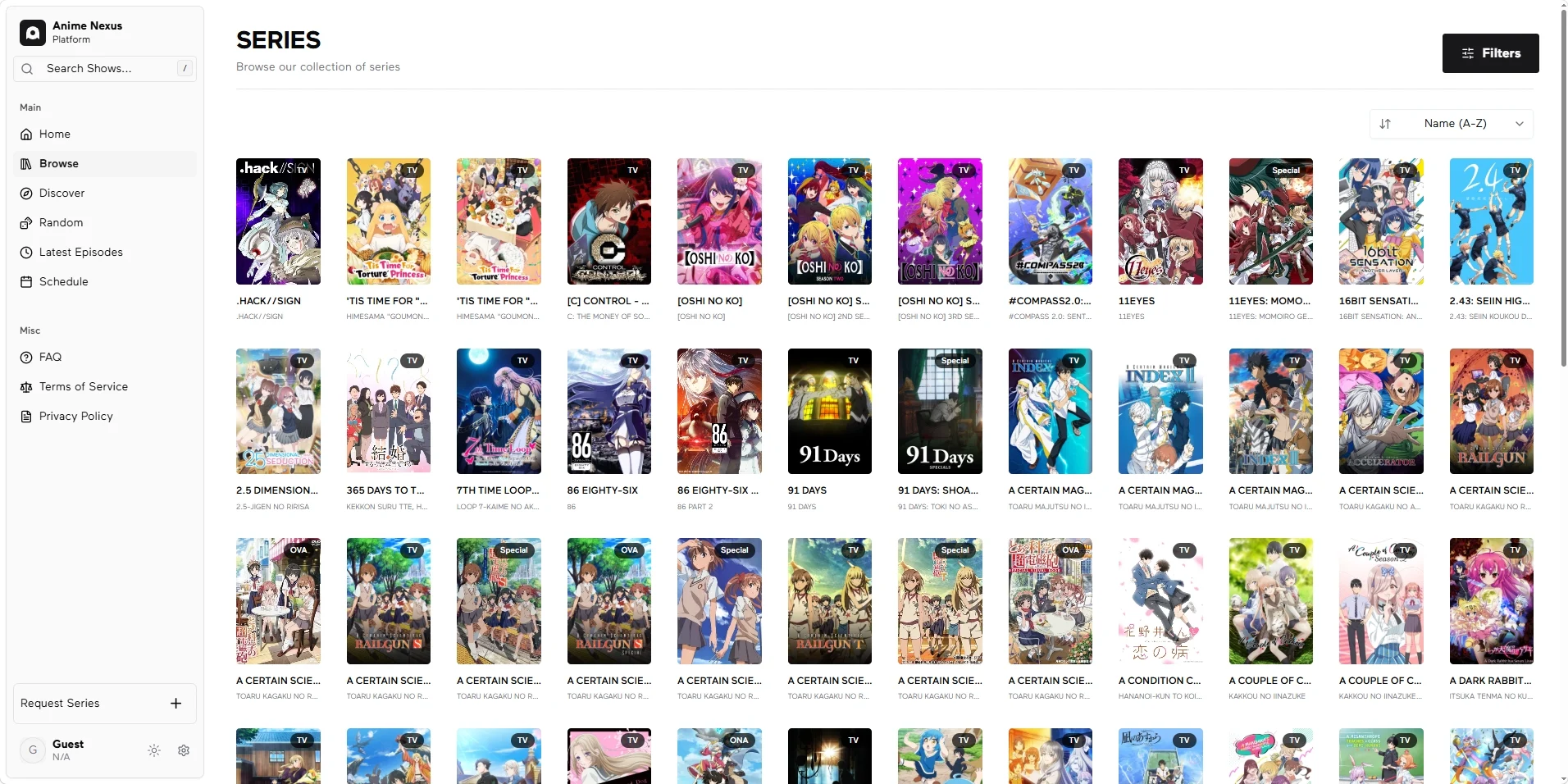Open the 86 EIGHTY-SIX first season poster
Image resolution: width=1568 pixels, height=784 pixels.
(609, 411)
